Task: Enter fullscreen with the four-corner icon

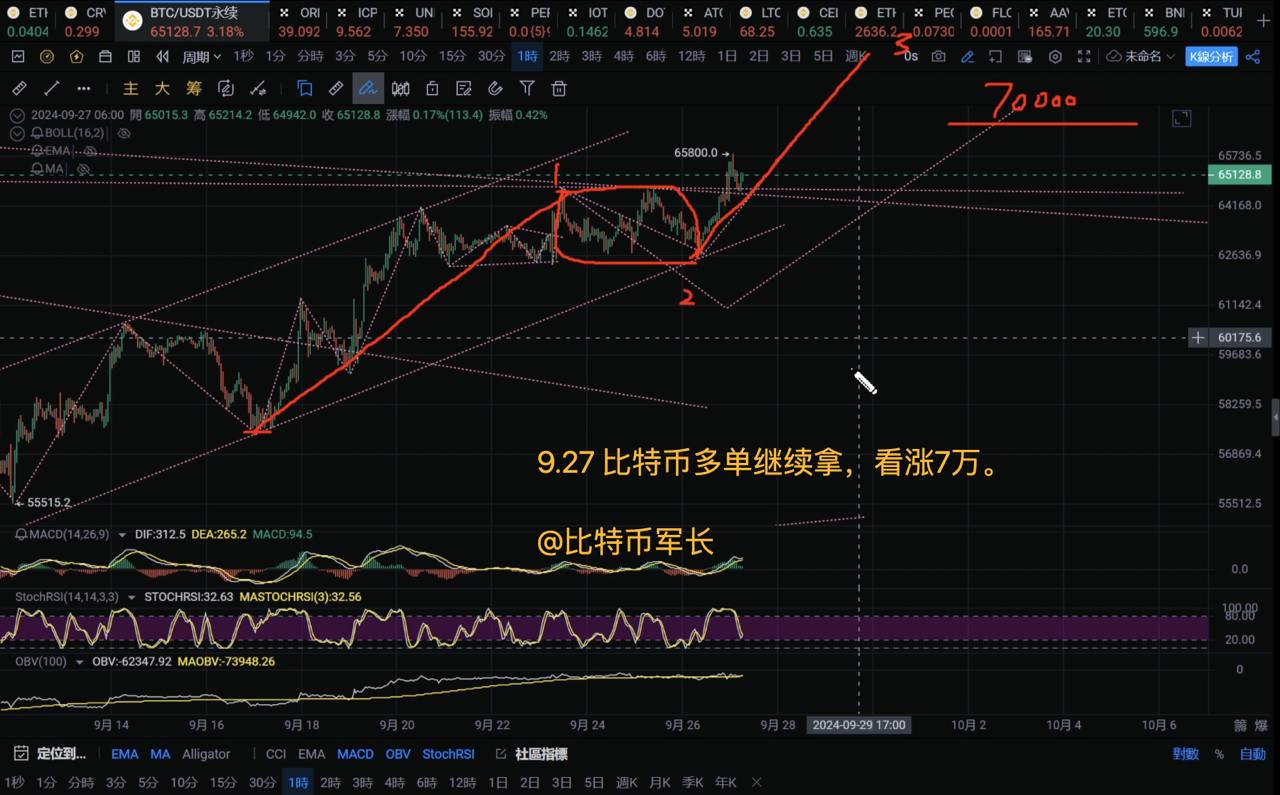Action: (1084, 57)
